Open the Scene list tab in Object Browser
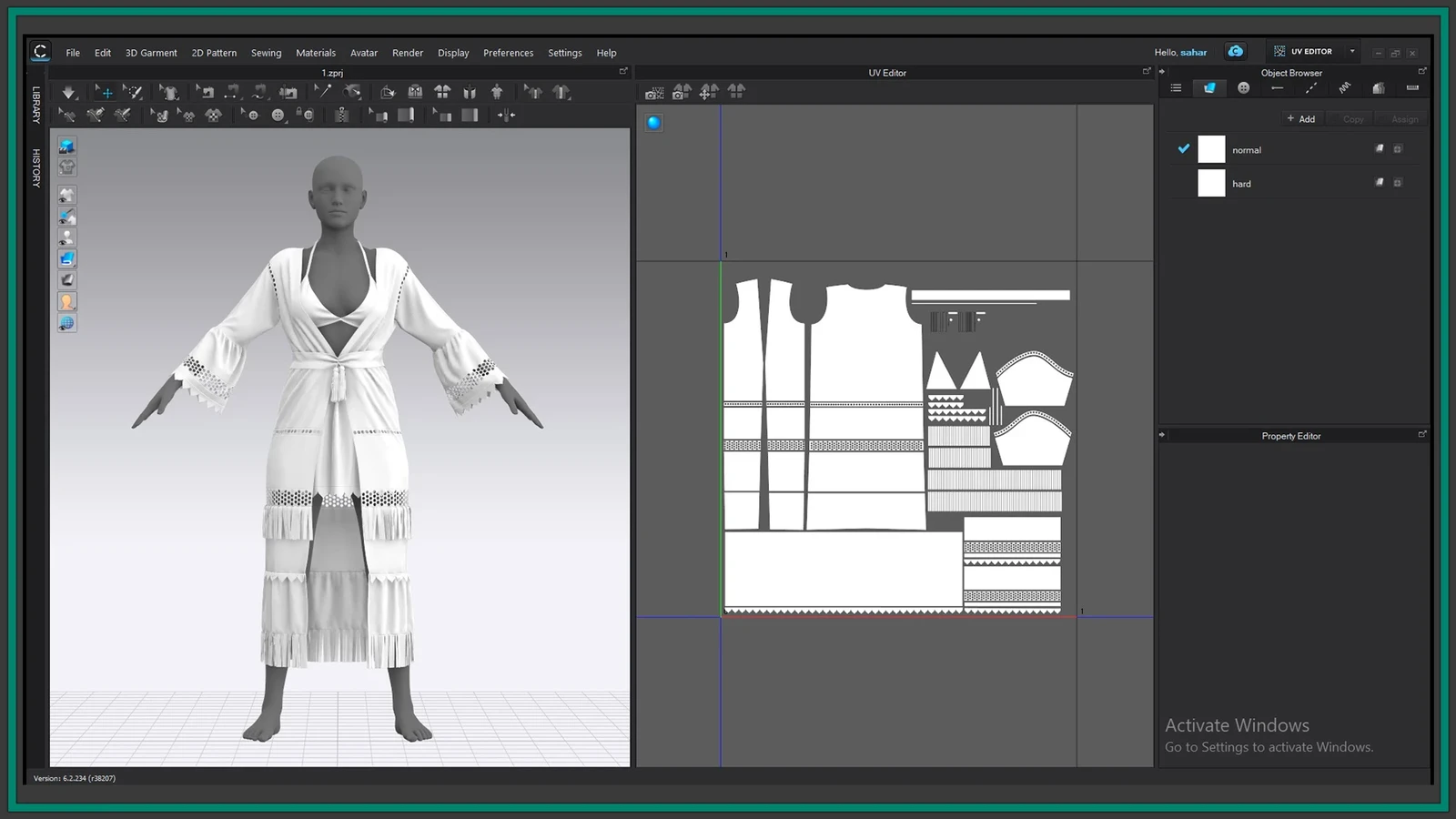This screenshot has height=819, width=1456. pyautogui.click(x=1176, y=88)
